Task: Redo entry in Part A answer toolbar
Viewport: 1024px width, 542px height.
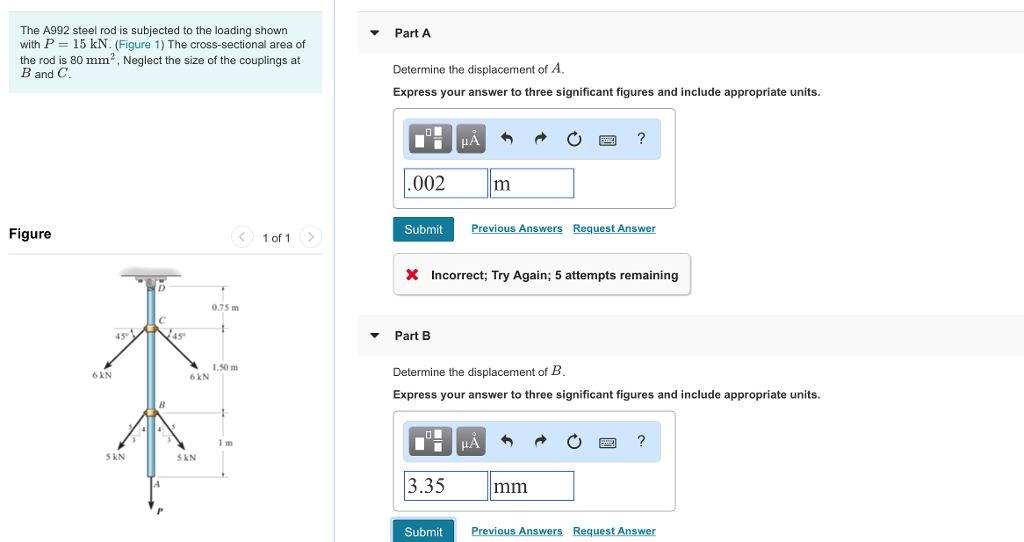Action: [541, 140]
